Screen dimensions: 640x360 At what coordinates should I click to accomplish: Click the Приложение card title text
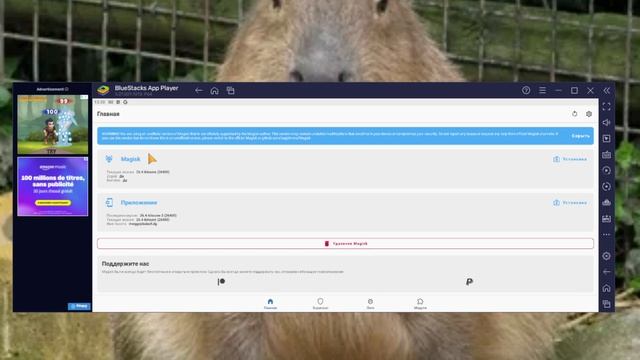click(x=139, y=202)
